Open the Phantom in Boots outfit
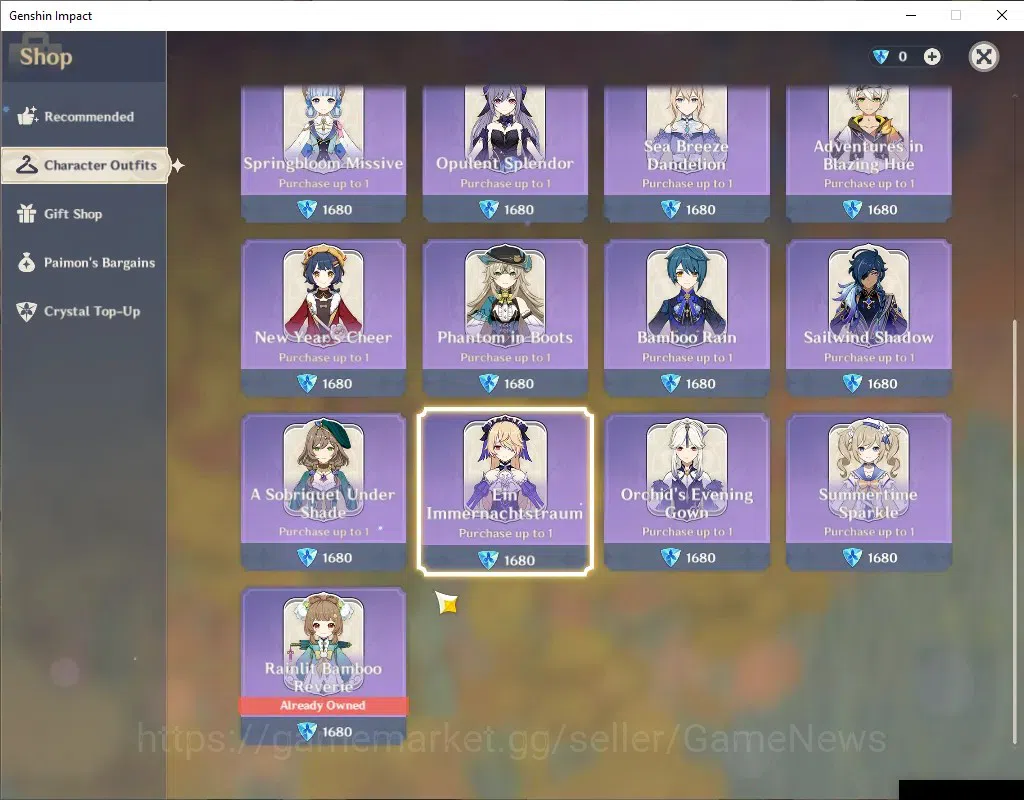The image size is (1024, 800). coord(505,317)
